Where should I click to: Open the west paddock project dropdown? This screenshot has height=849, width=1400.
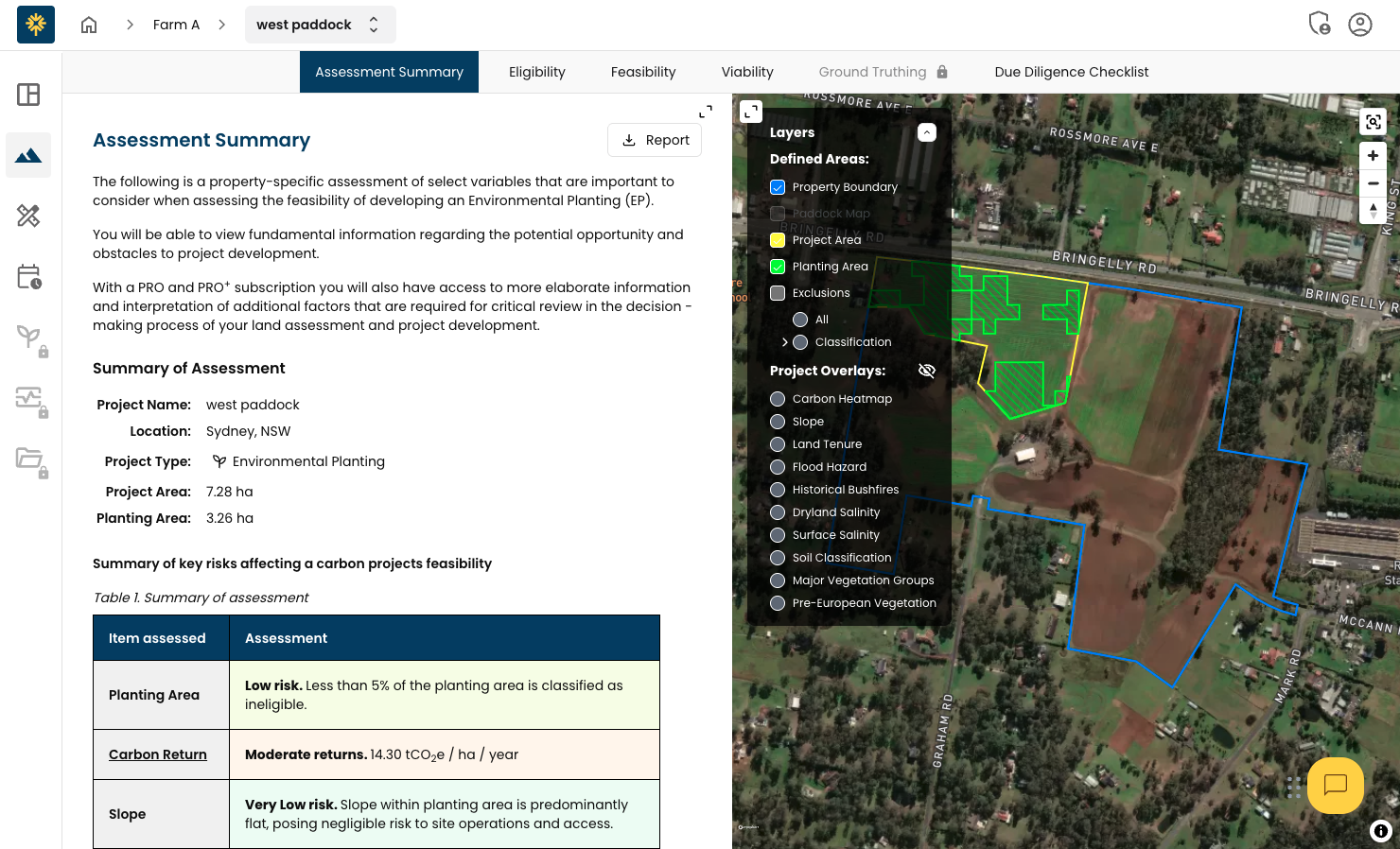(x=320, y=25)
